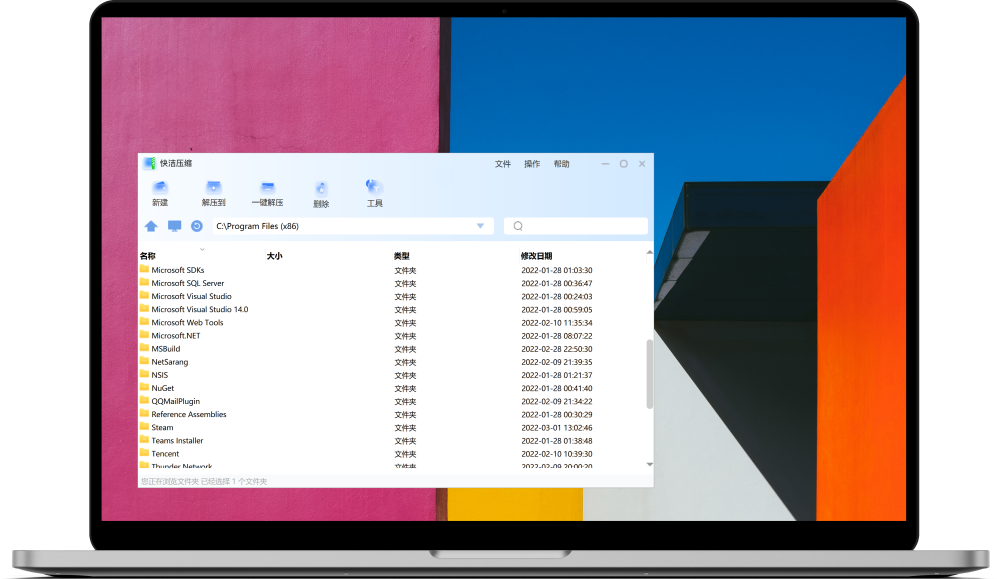The height and width of the screenshot is (579, 997).
Task: Click the 删除 (Delete) toolbar icon
Action: 321,189
